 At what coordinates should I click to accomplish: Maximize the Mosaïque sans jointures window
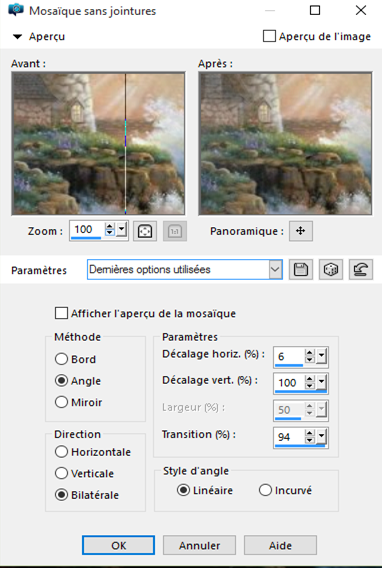(315, 10)
